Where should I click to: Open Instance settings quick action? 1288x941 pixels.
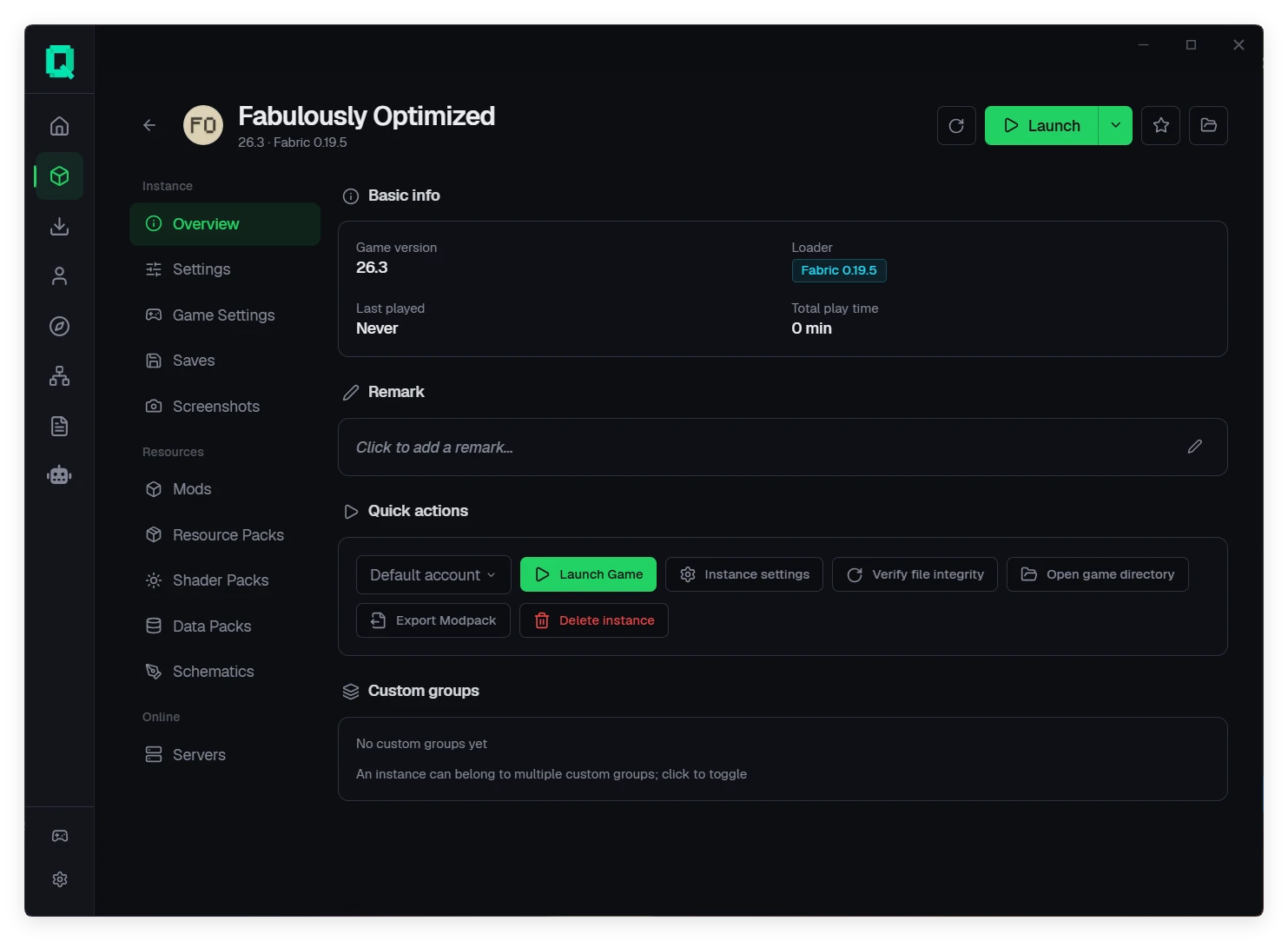point(744,574)
